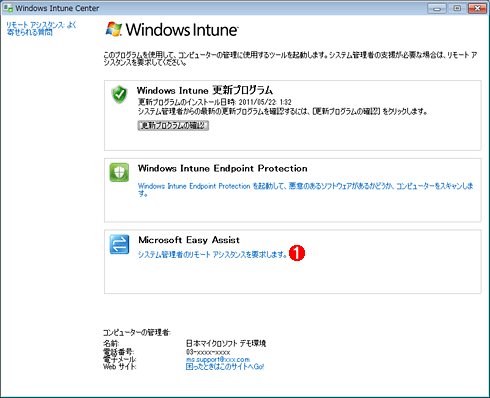Viewport: 490px width, 398px height.
Task: Click the 名前 label
Action: point(111,343)
